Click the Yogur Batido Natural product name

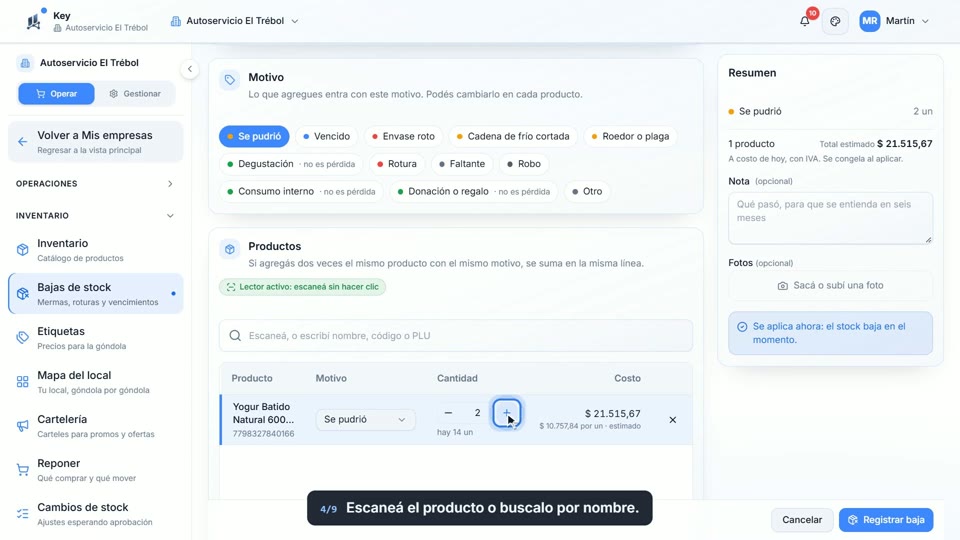pyautogui.click(x=263, y=413)
